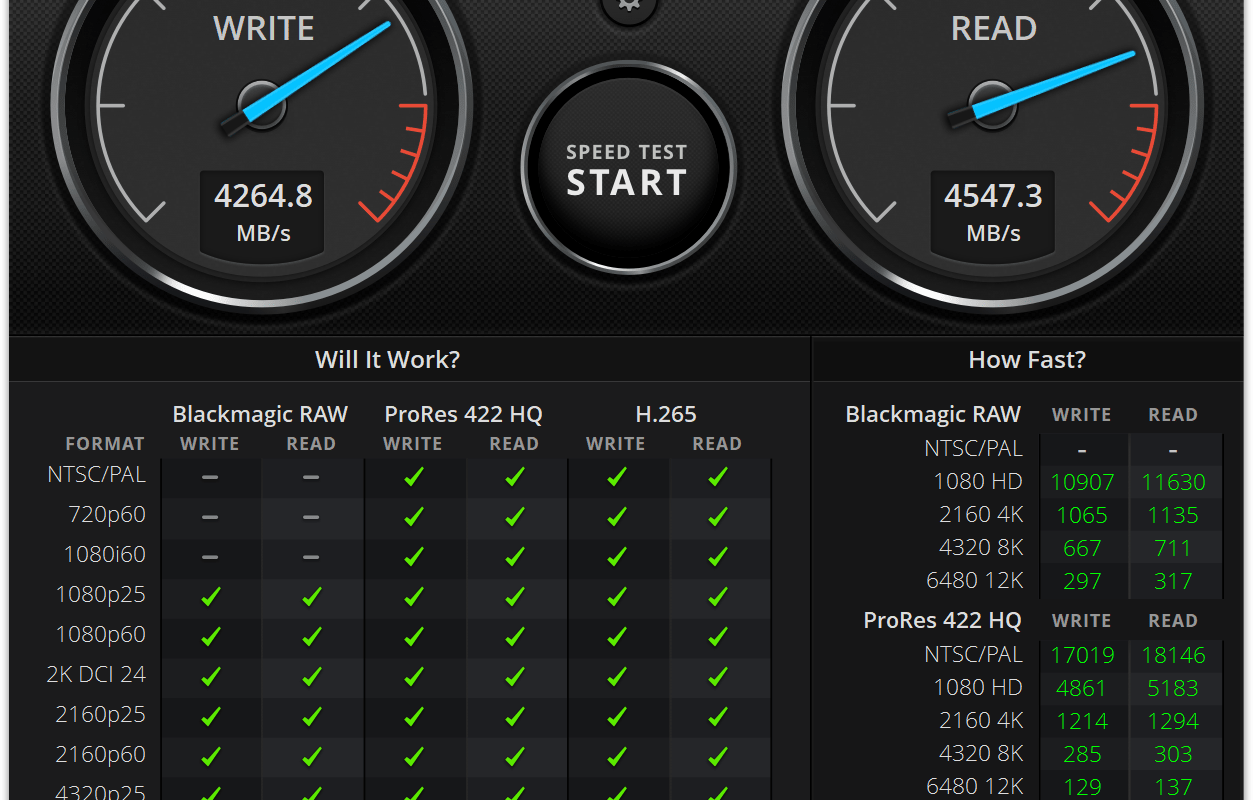Click H.265 write checkmark for 1080p60
Image resolution: width=1253 pixels, height=800 pixels.
pos(616,637)
